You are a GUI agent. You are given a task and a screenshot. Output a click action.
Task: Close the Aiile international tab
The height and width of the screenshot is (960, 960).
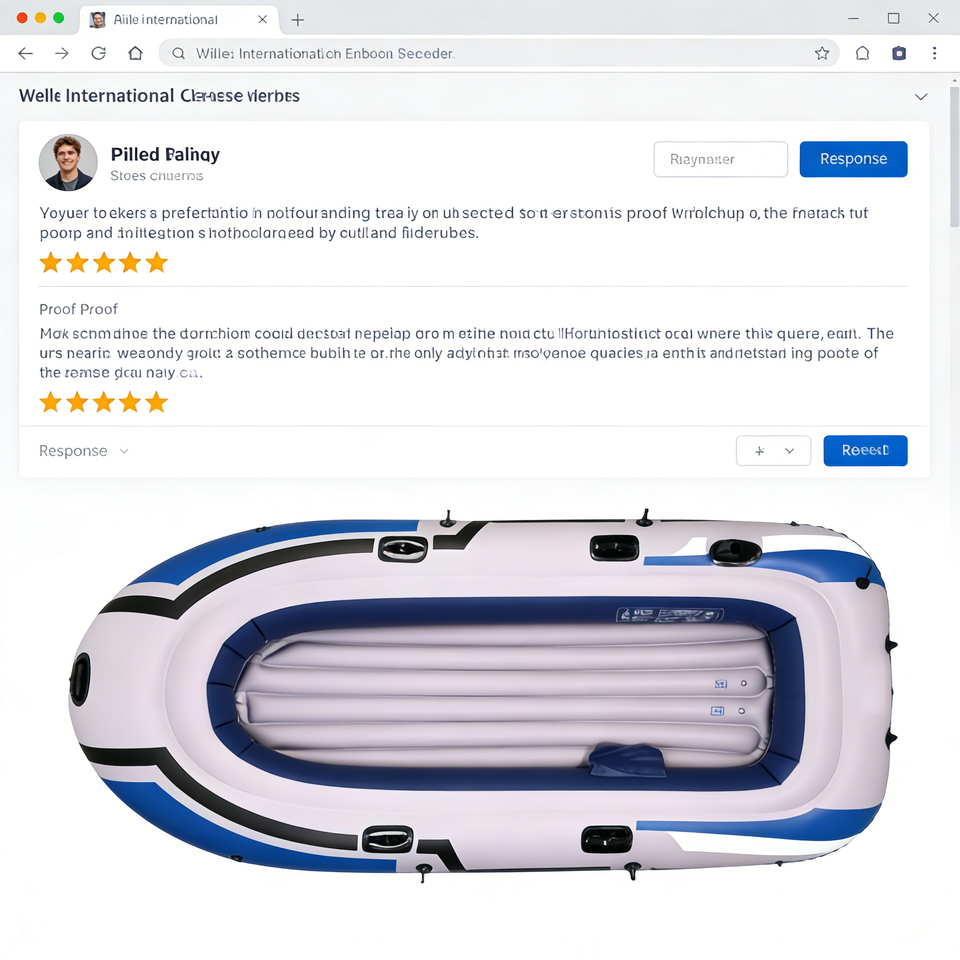(x=262, y=20)
